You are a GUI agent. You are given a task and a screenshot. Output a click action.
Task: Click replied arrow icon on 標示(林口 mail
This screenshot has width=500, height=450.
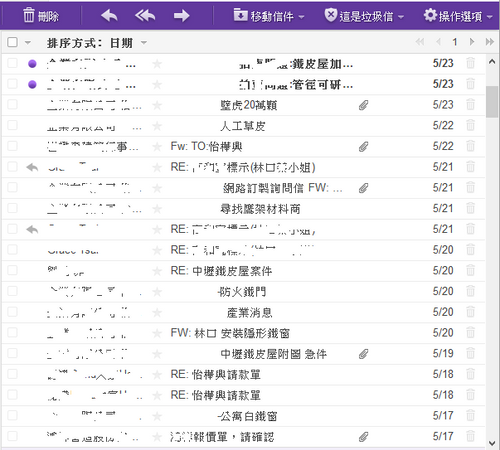[x=32, y=167]
